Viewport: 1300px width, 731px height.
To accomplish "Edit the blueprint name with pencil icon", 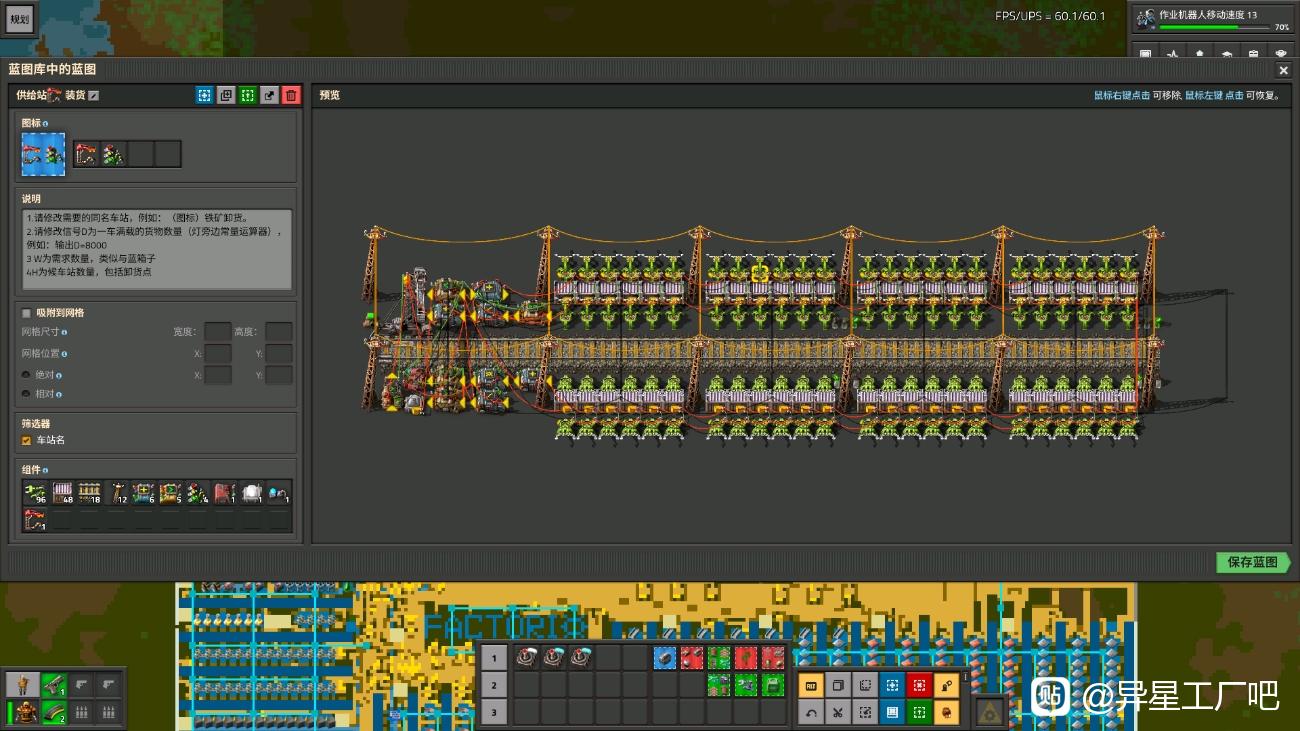I will coord(94,96).
